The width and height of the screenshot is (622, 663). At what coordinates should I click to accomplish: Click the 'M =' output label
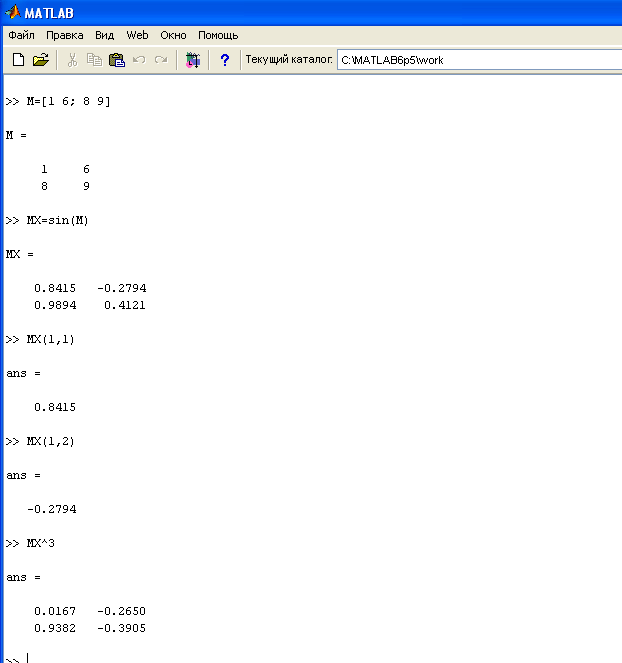pyautogui.click(x=16, y=135)
